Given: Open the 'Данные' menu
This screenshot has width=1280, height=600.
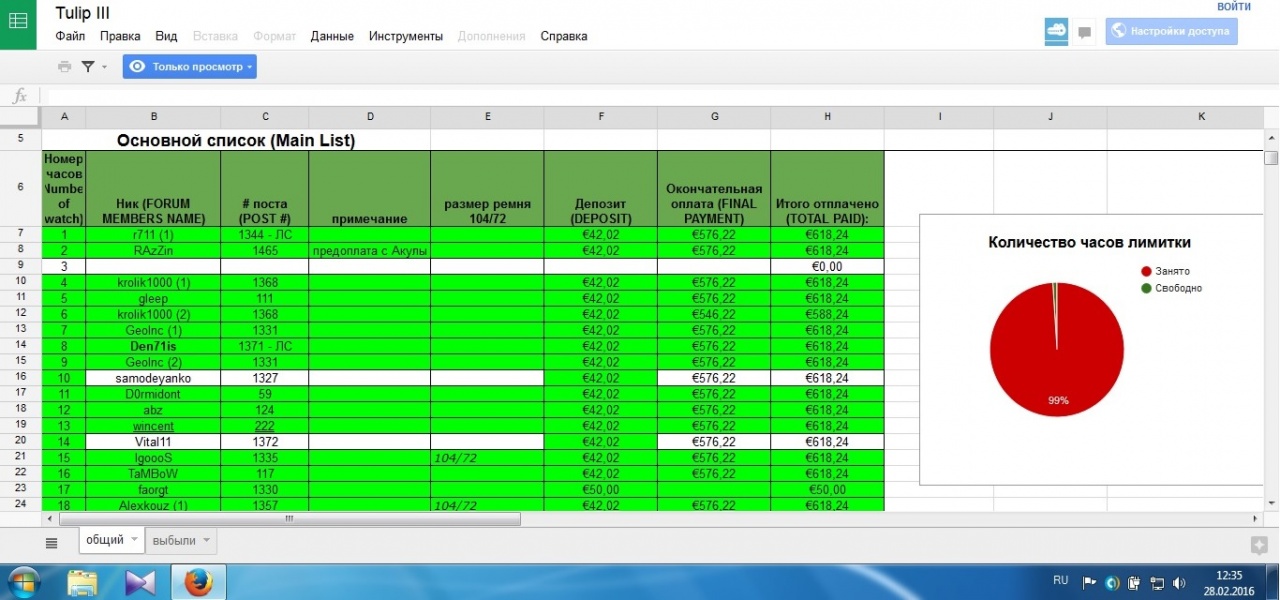Looking at the screenshot, I should click(332, 36).
